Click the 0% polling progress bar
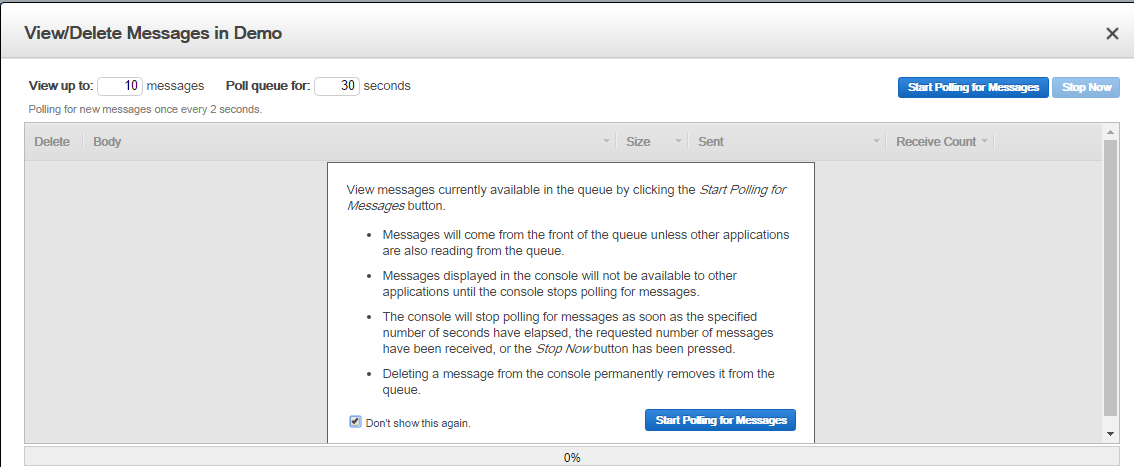The height and width of the screenshot is (467, 1134). pos(572,457)
